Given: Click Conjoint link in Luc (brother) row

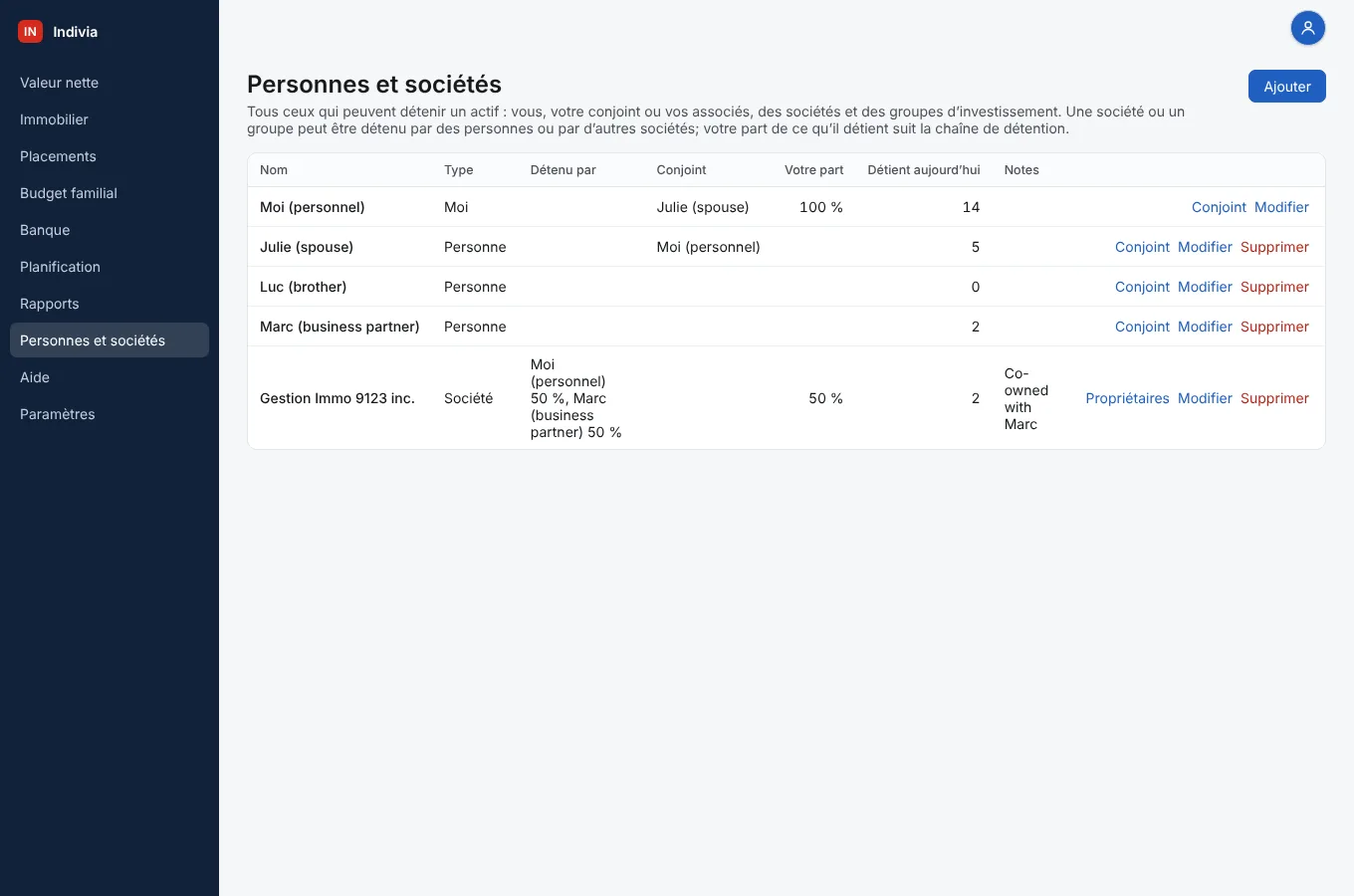Looking at the screenshot, I should coord(1142,287).
